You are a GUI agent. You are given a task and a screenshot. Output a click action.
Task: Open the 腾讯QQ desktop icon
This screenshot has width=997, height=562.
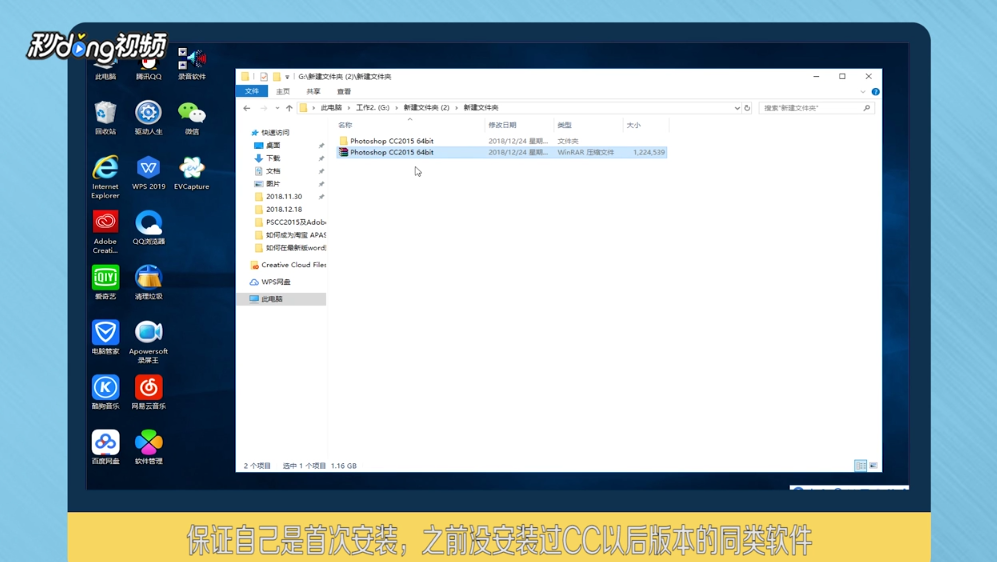click(x=148, y=67)
